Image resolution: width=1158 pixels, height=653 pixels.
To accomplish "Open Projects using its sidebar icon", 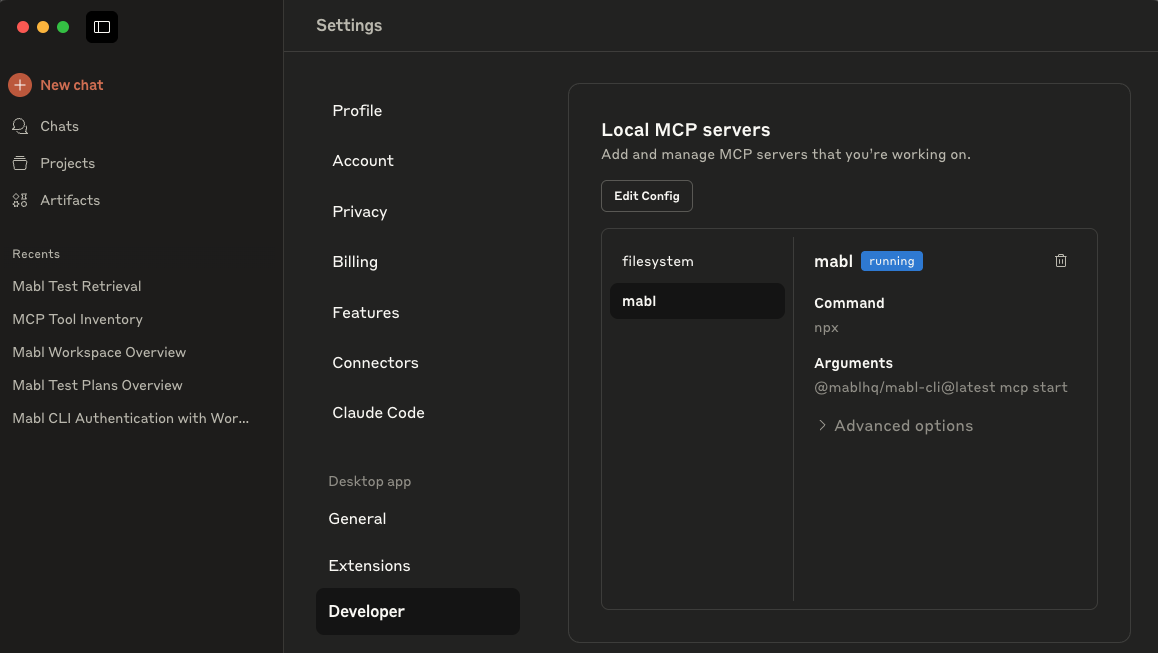I will tap(21, 163).
